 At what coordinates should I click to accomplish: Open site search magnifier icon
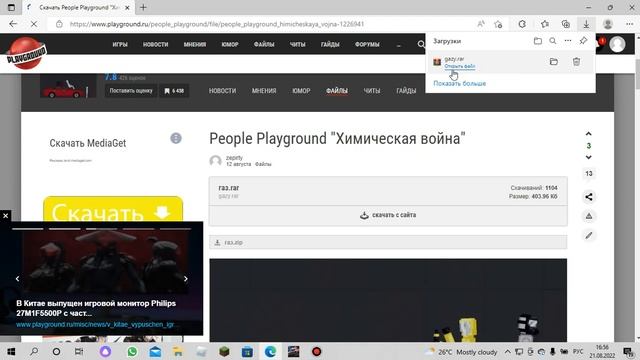421,44
